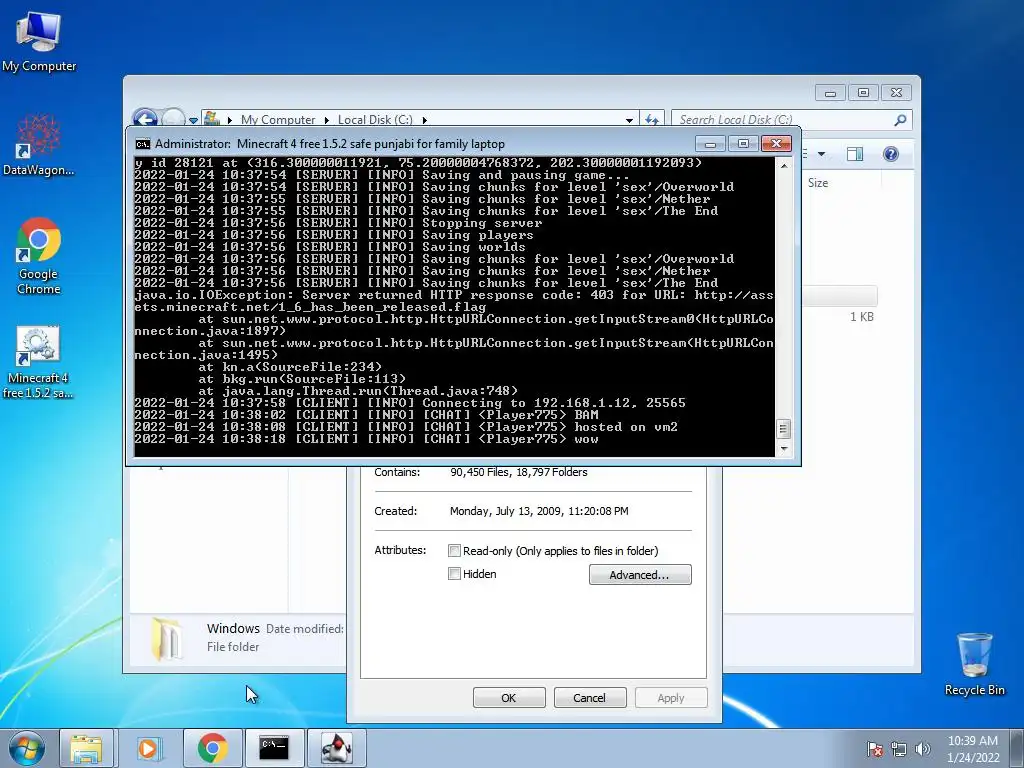Switch to Chrome in the taskbar
This screenshot has height=768, width=1024.
[x=212, y=748]
